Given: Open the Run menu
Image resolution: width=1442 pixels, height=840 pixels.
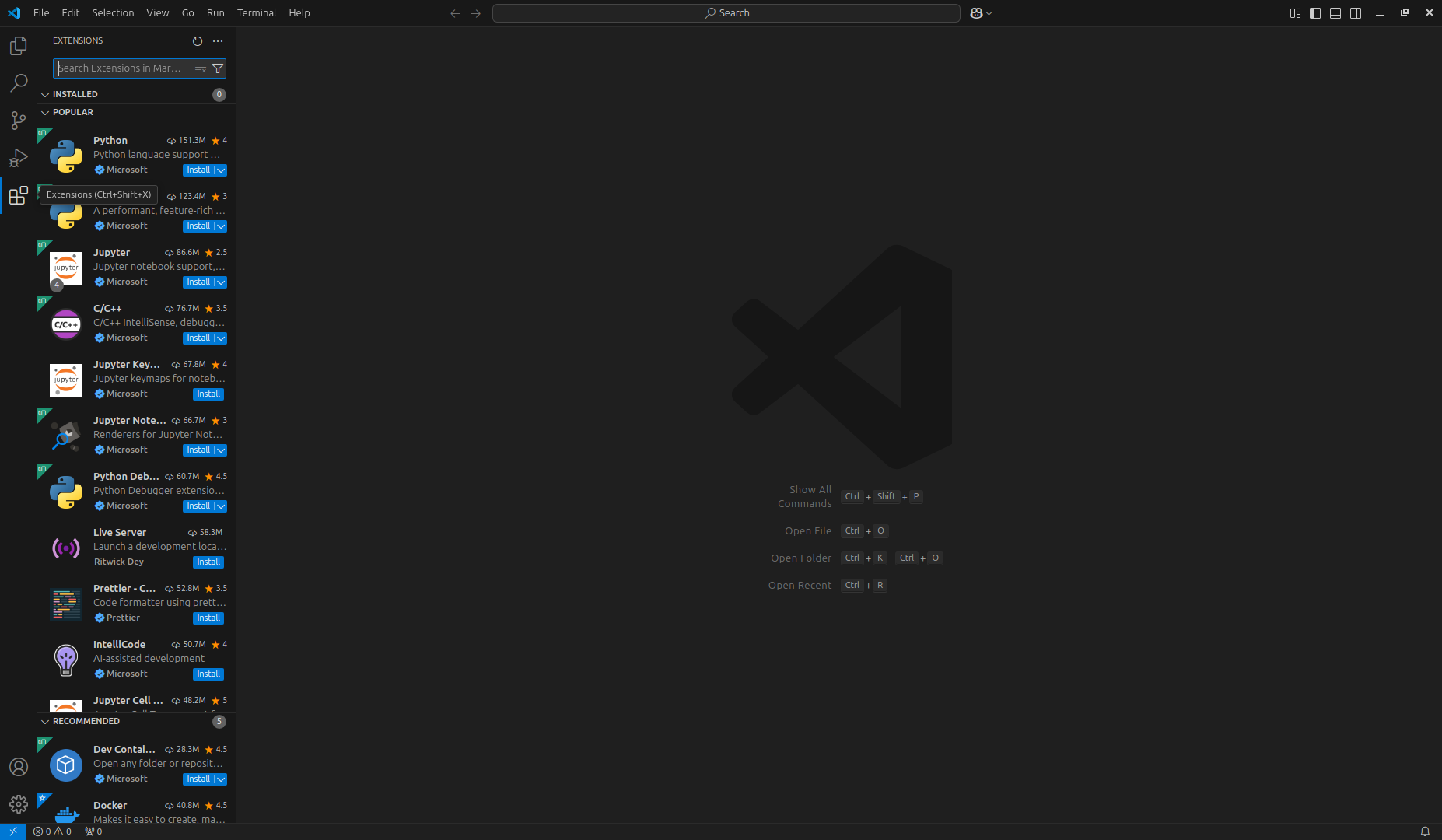Looking at the screenshot, I should tap(215, 13).
